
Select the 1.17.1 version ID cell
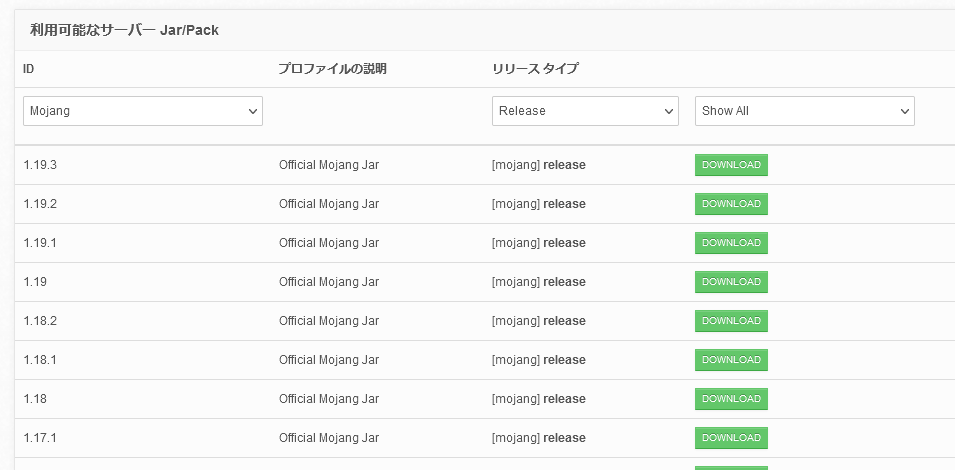[40, 438]
